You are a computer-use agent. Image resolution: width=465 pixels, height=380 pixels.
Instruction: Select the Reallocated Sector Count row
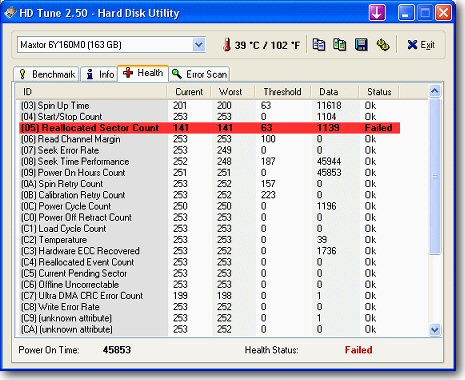210,128
